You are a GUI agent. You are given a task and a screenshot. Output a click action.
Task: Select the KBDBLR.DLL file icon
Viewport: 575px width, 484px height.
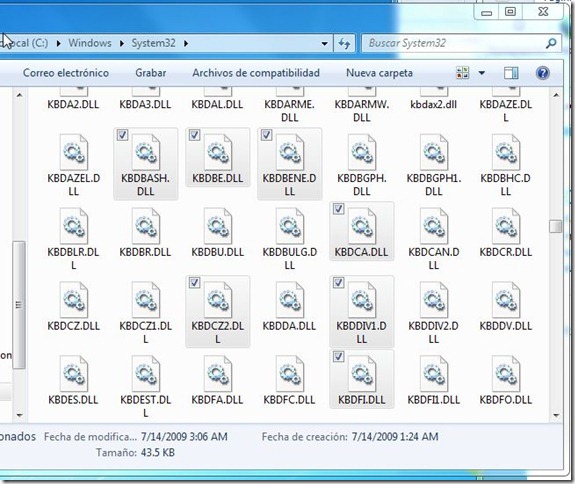click(x=74, y=226)
